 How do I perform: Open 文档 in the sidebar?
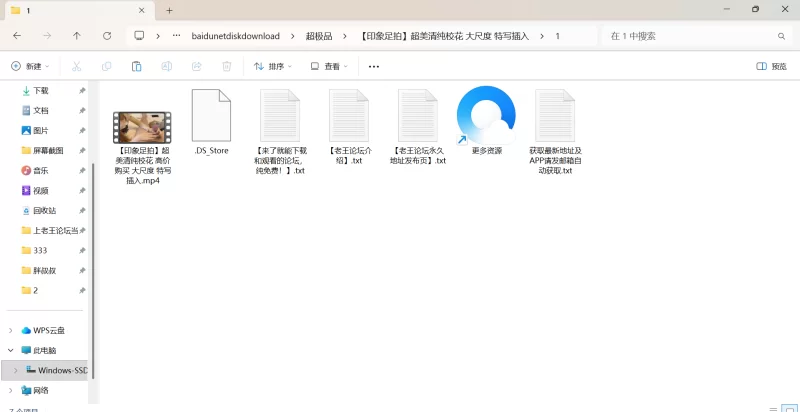point(41,111)
